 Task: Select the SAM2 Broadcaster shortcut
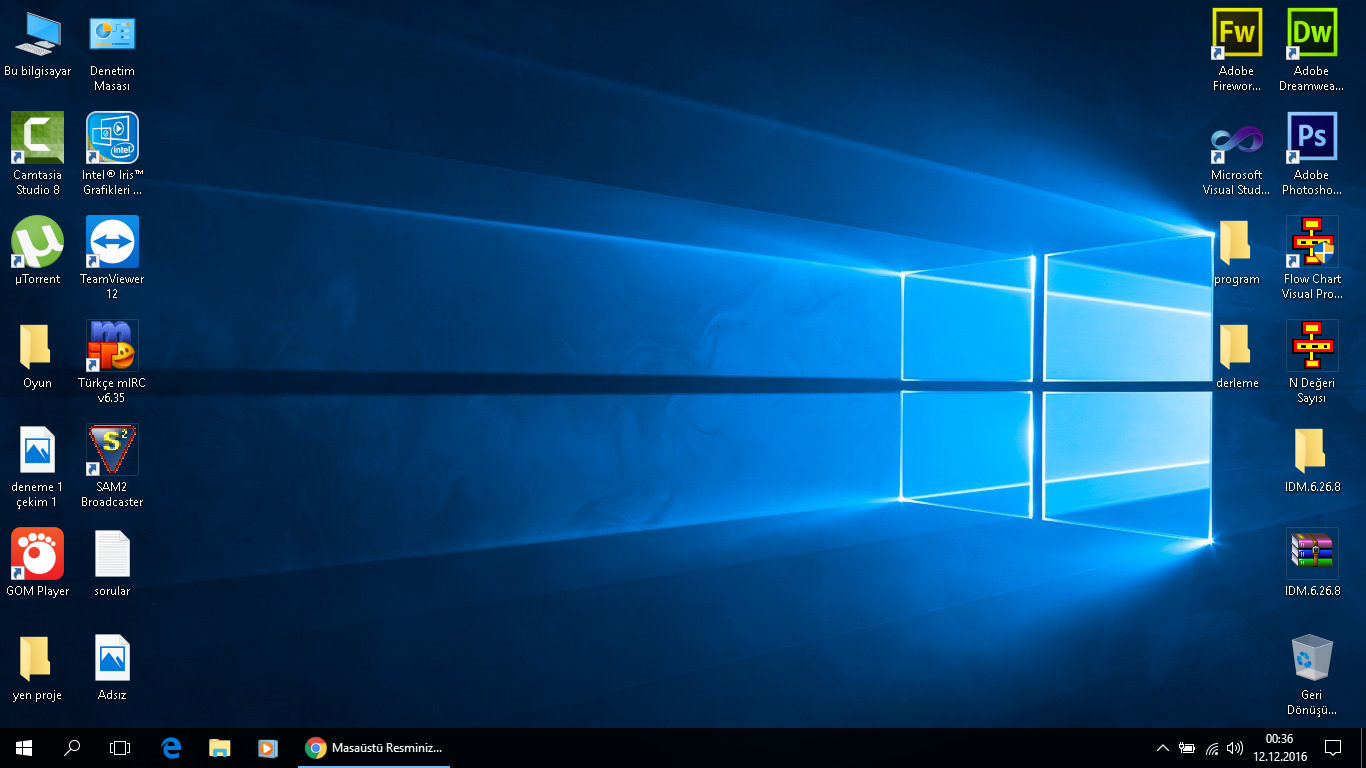[x=112, y=467]
